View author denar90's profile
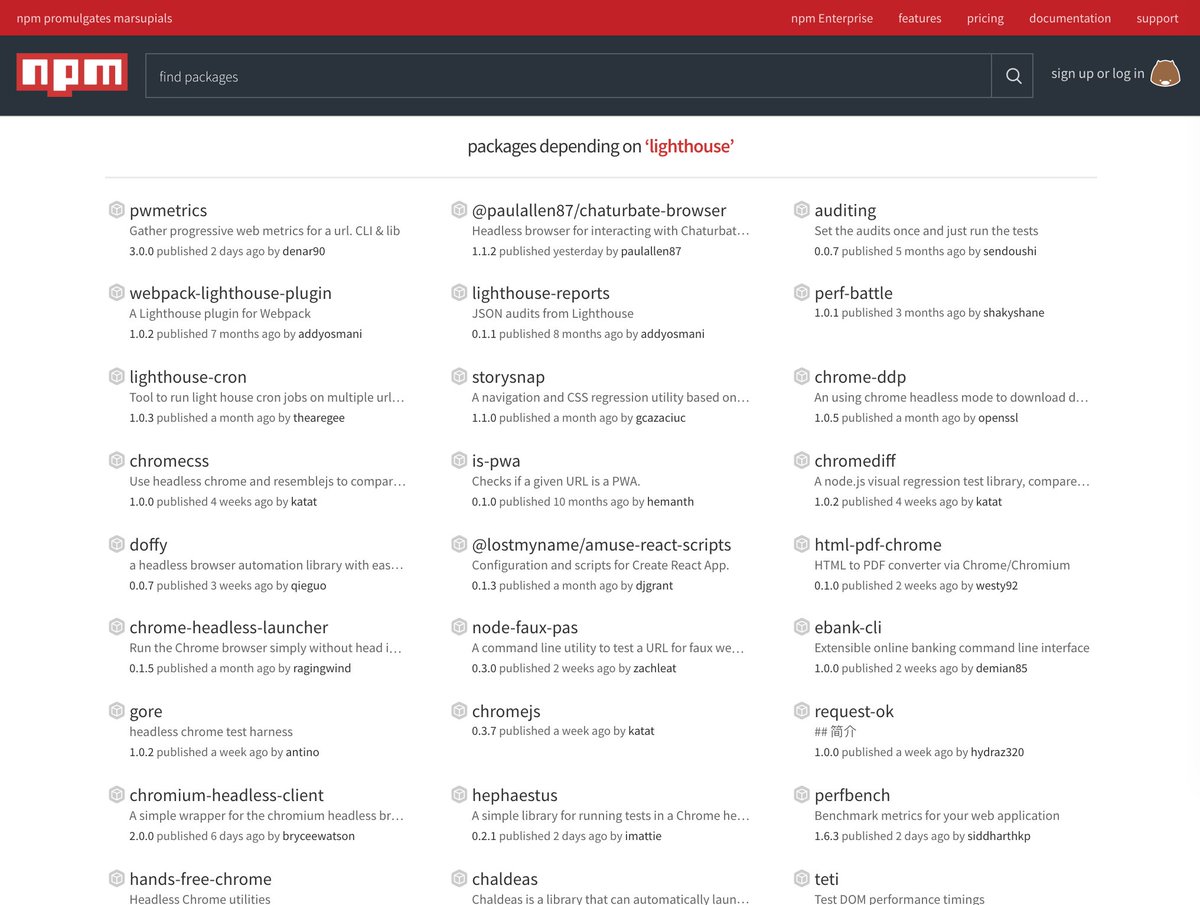 304,251
